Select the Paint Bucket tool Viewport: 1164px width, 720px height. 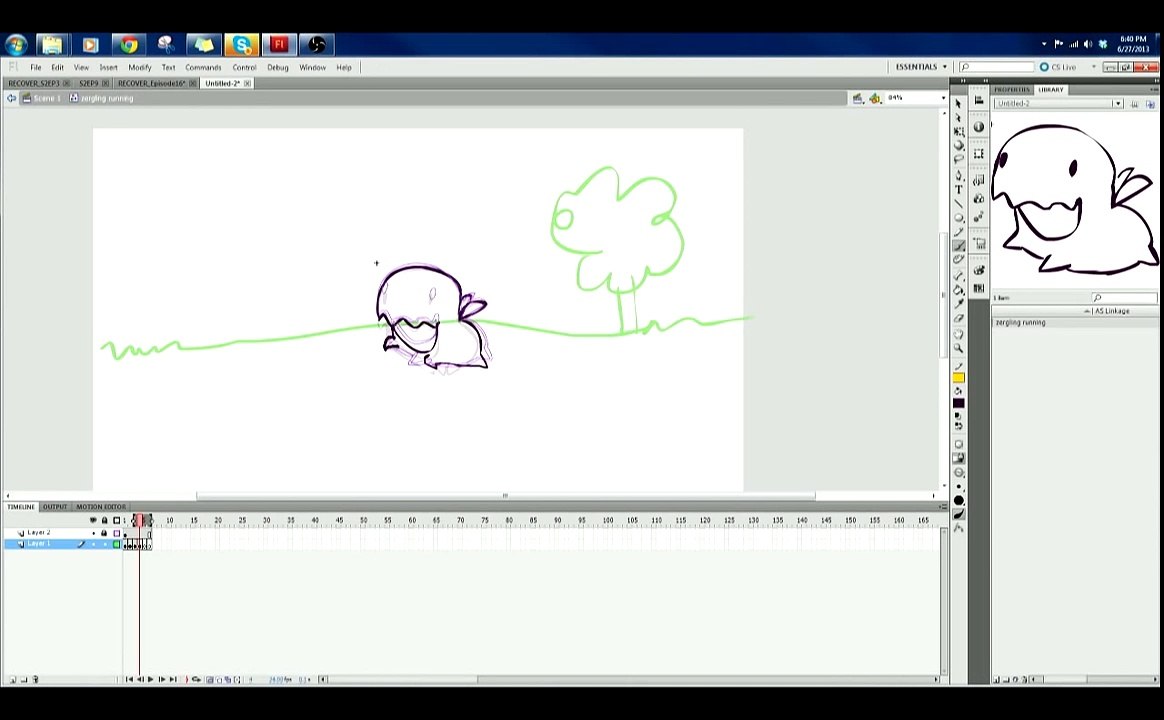(958, 290)
